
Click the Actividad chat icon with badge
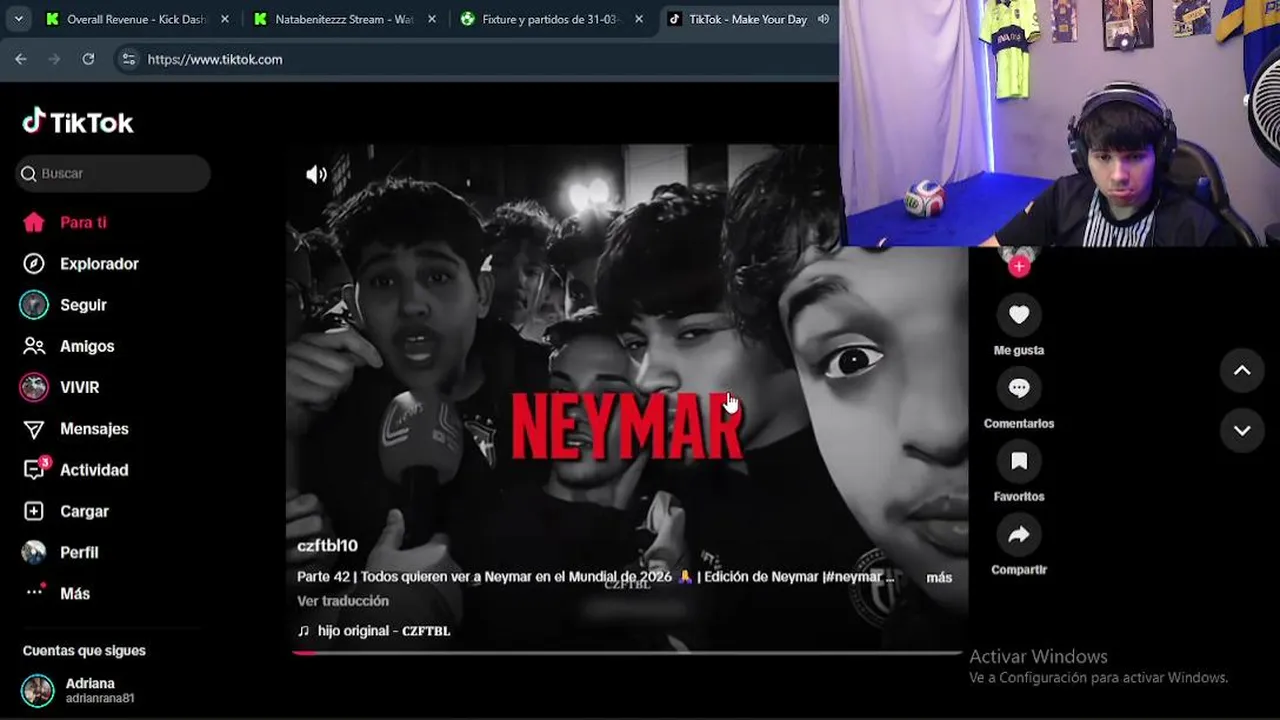pos(35,469)
